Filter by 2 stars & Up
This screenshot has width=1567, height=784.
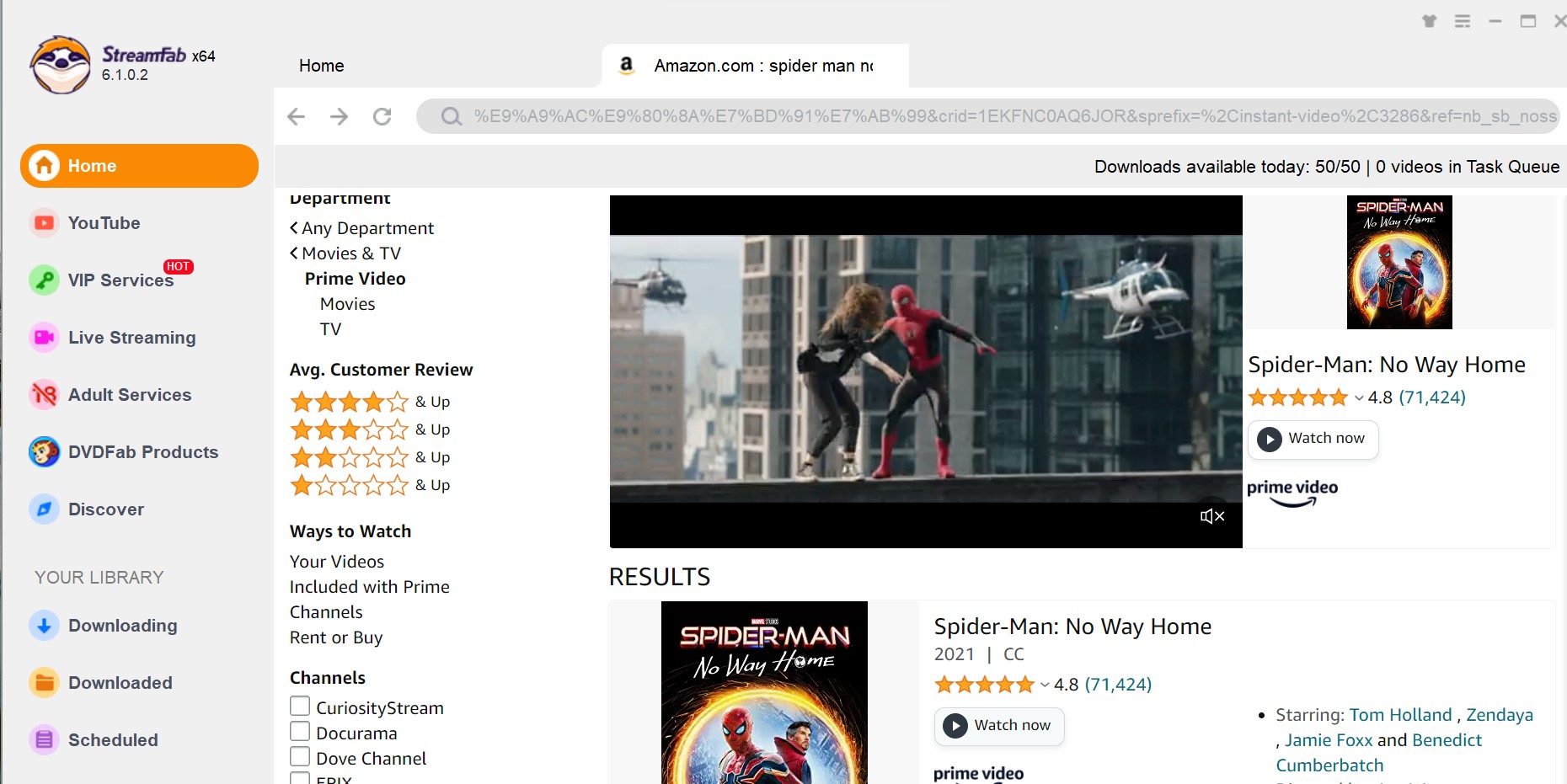(370, 457)
